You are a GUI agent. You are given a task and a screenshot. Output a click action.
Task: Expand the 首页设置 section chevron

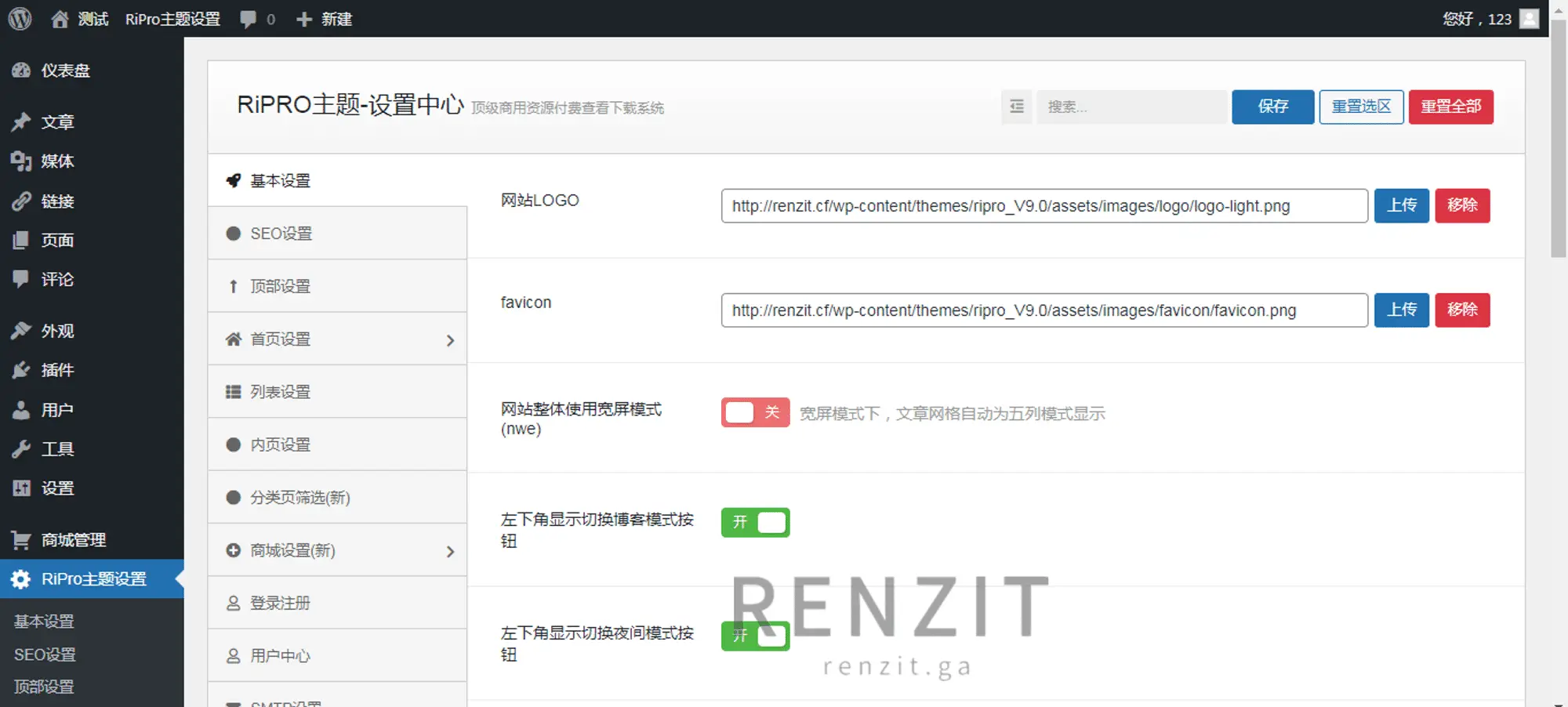[450, 340]
